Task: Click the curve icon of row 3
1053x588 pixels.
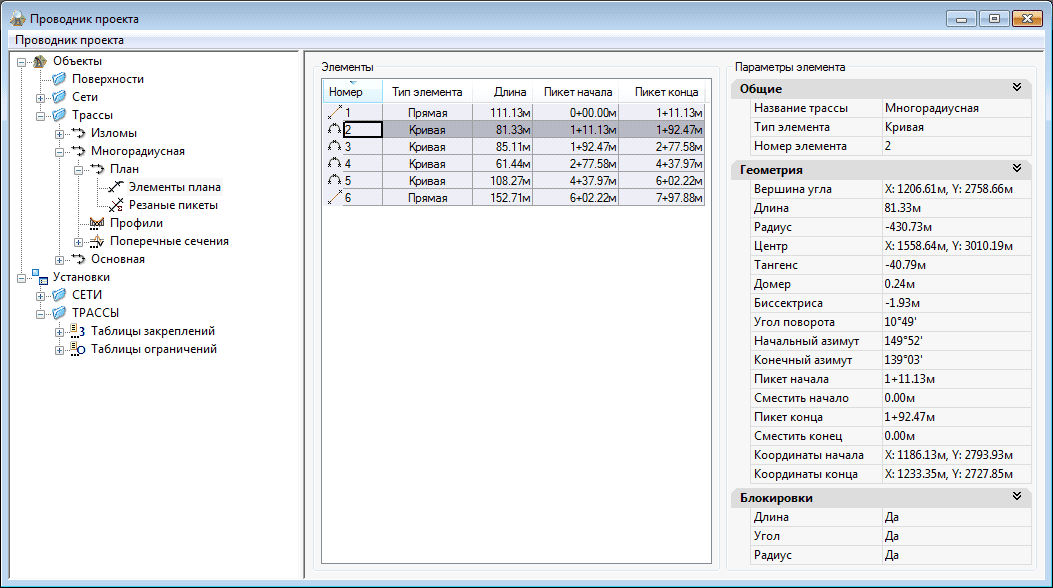Action: click(x=334, y=147)
